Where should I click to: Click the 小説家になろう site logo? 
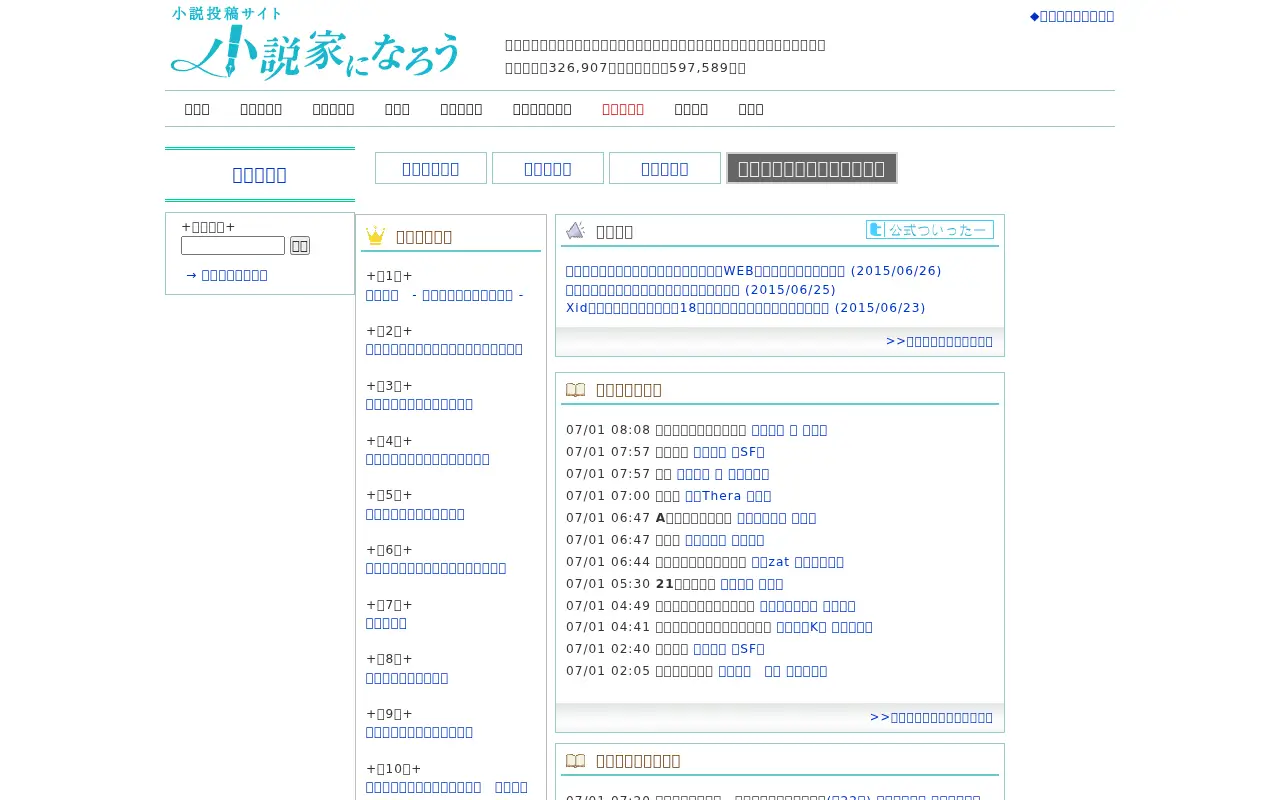point(315,44)
